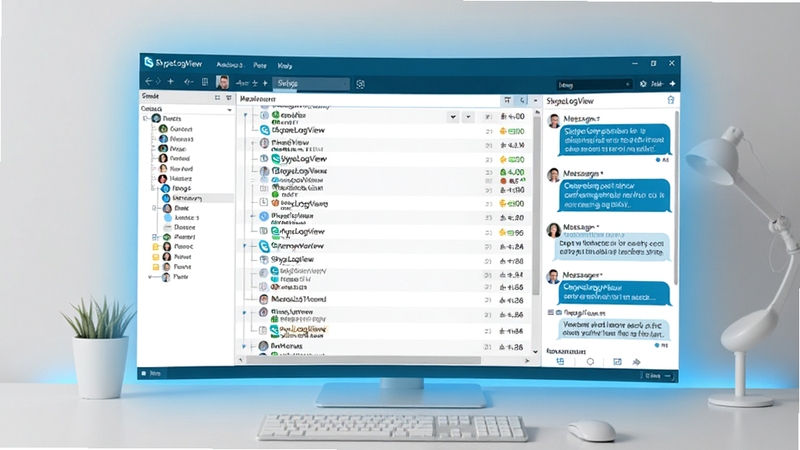This screenshot has width=800, height=450.
Task: Click the right arrow of the horizontal scrollbar
Action: click(527, 360)
